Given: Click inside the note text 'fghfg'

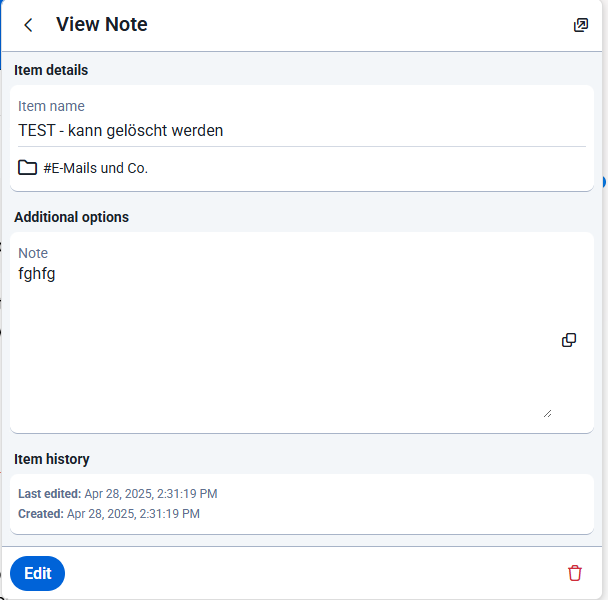Looking at the screenshot, I should (37, 274).
